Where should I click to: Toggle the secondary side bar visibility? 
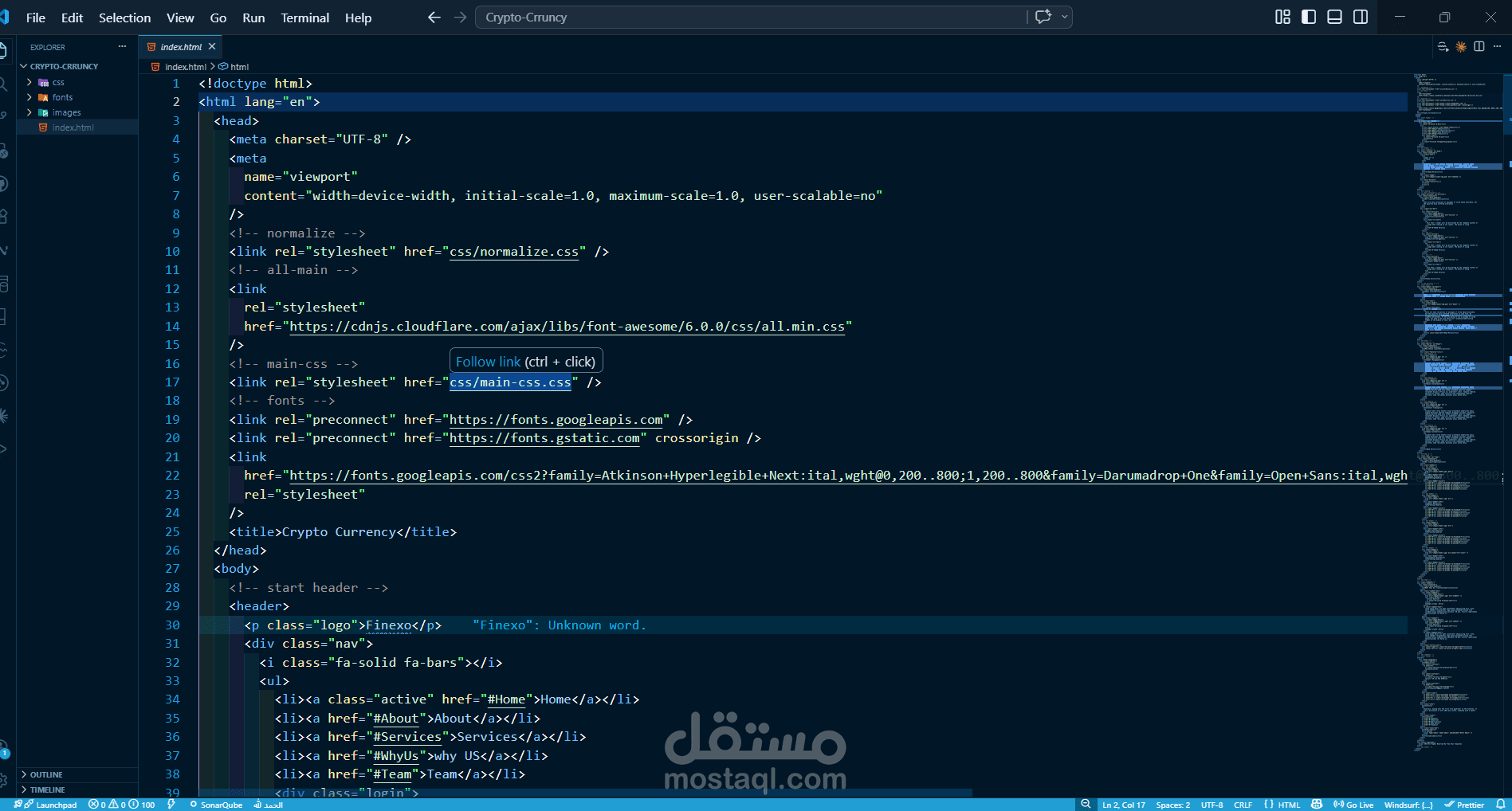(1361, 17)
